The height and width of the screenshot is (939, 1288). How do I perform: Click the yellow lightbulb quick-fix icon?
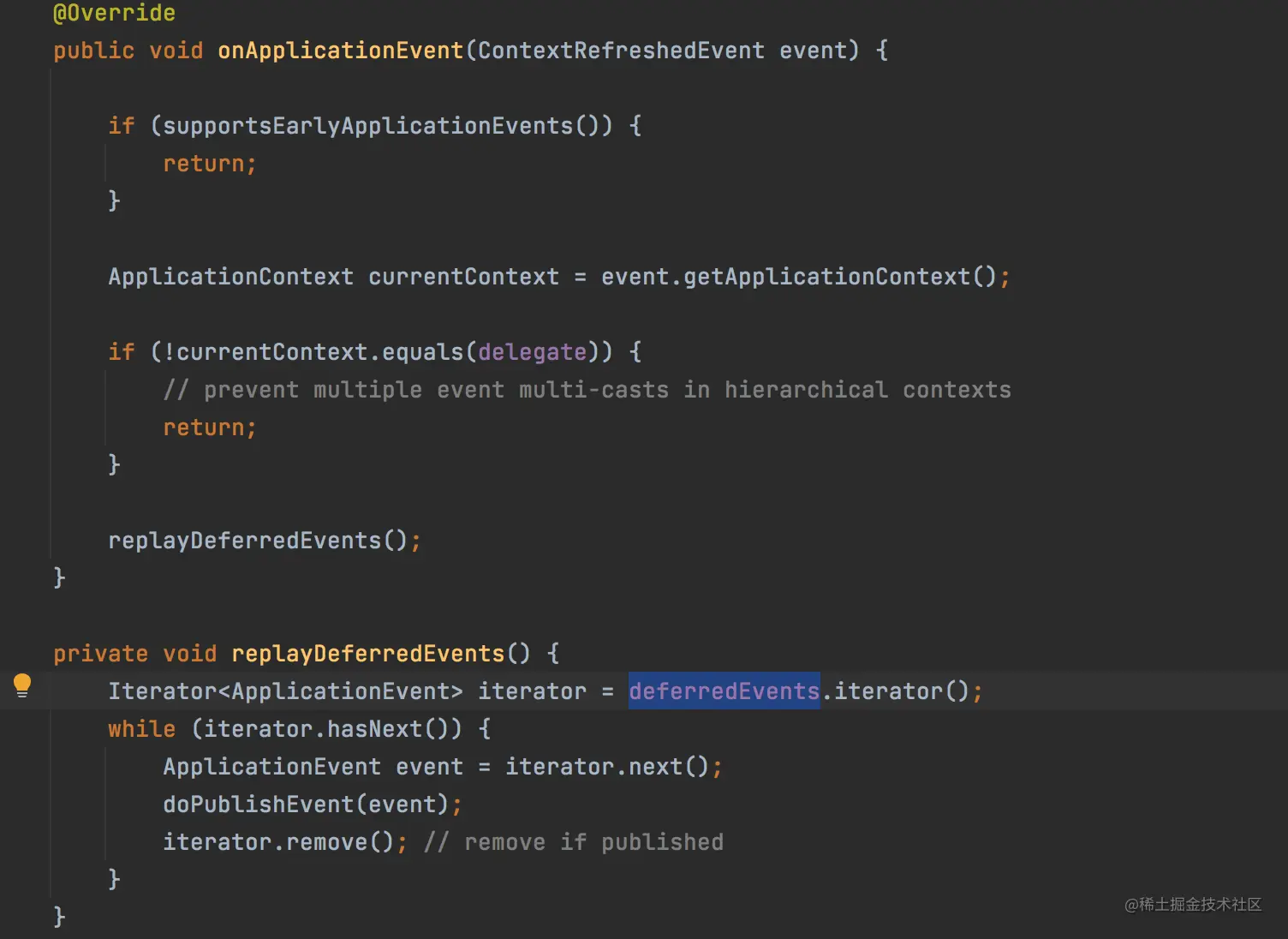click(22, 685)
